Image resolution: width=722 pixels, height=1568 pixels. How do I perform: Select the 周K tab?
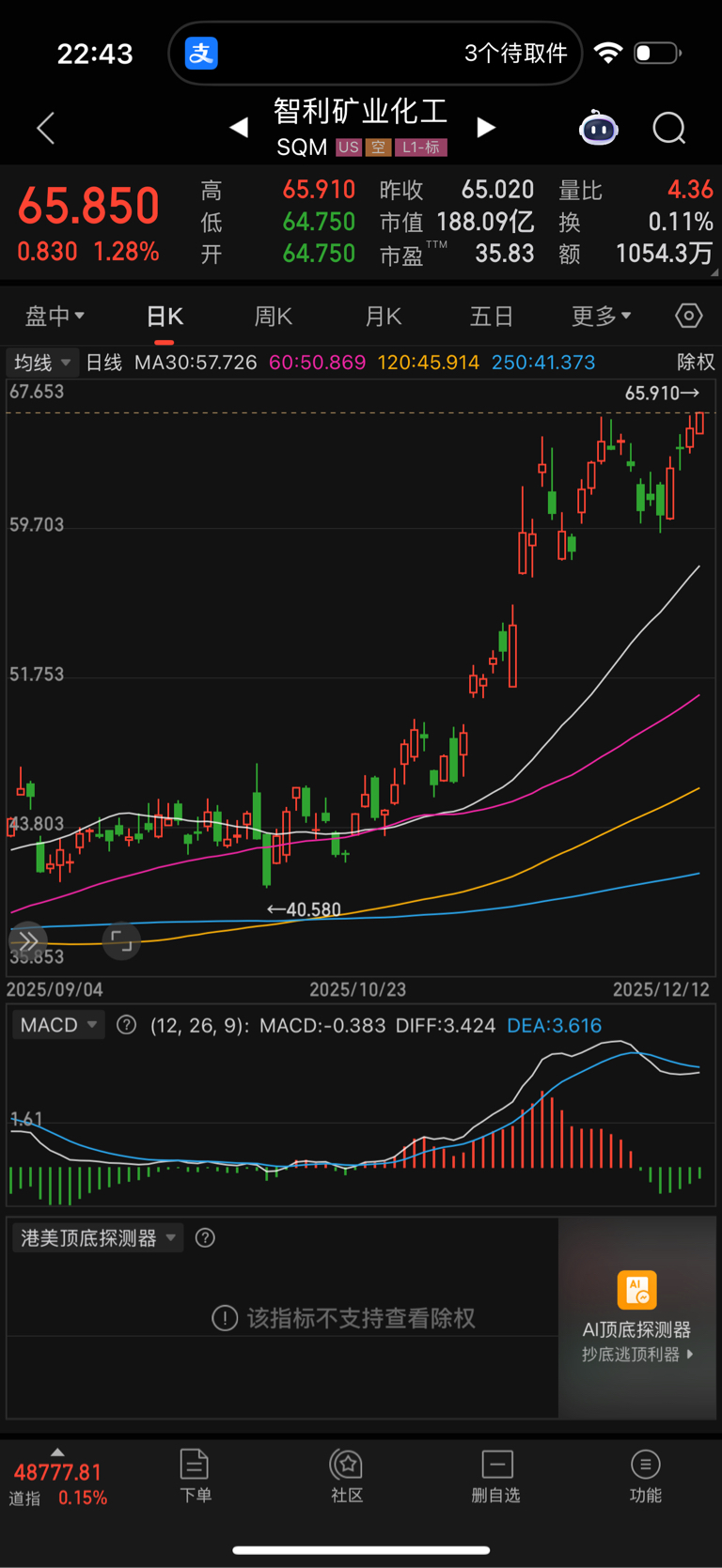(x=274, y=316)
